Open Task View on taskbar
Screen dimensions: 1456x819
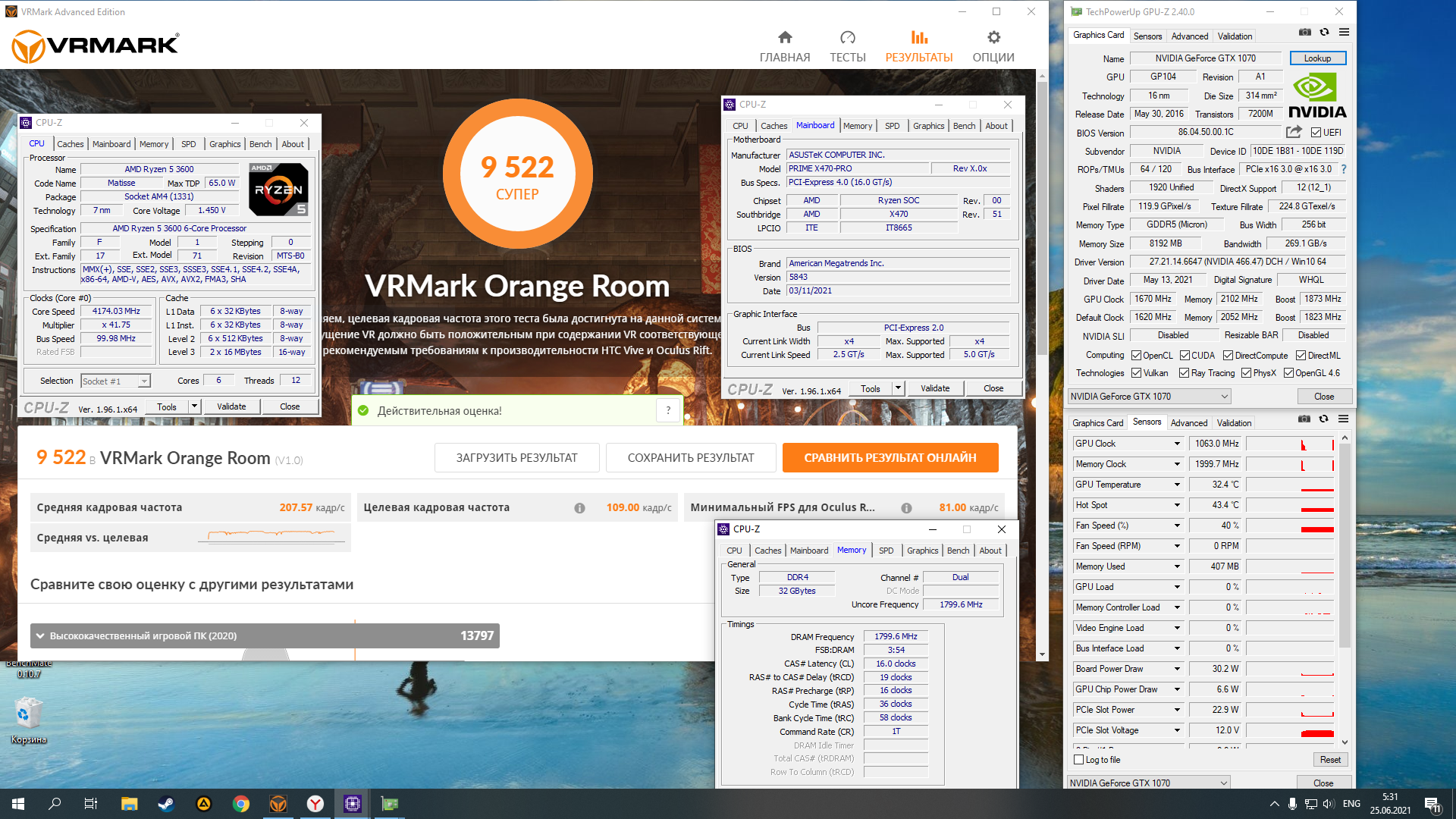pos(91,804)
